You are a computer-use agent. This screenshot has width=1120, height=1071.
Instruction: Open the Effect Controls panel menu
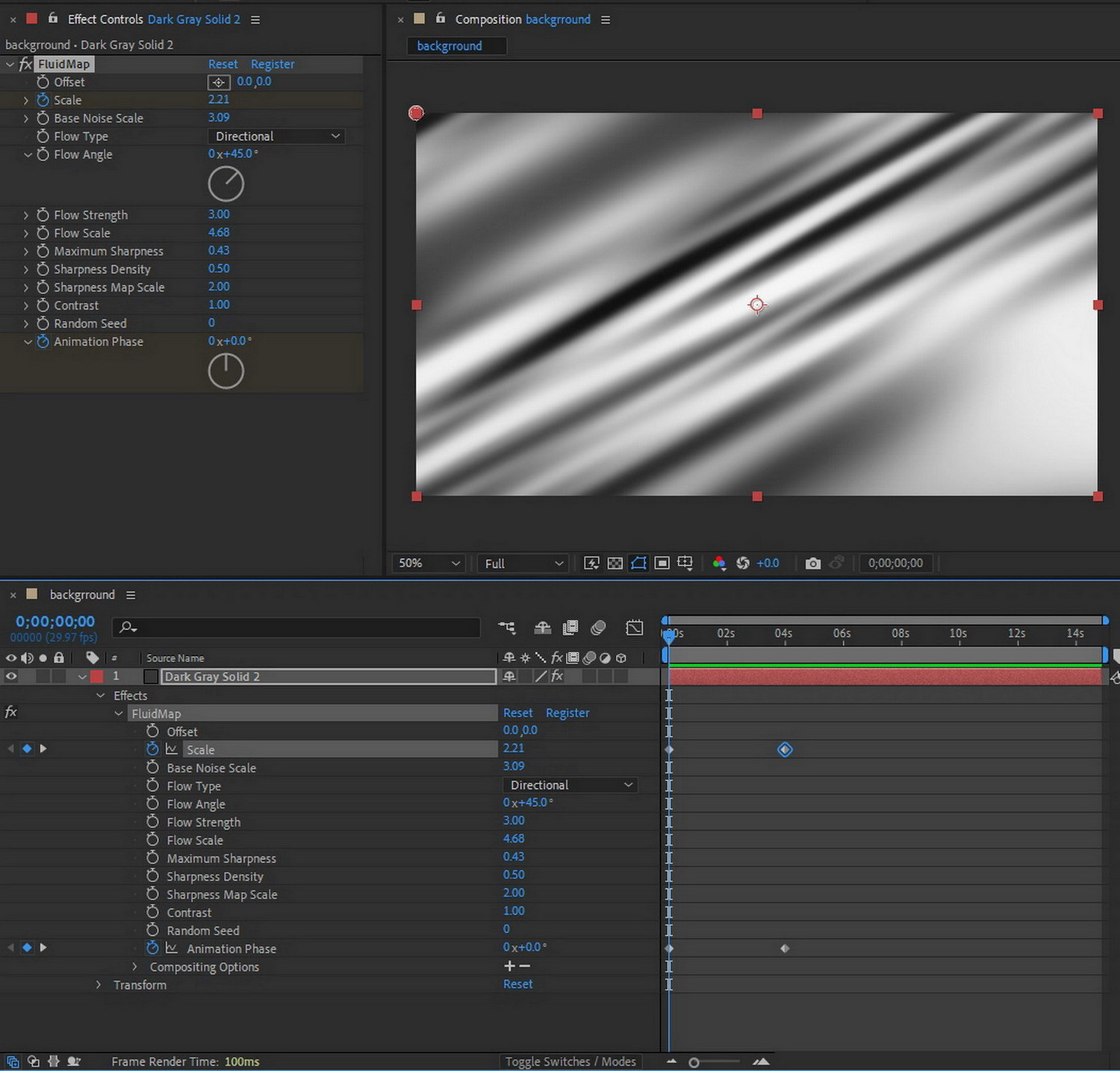[255, 19]
